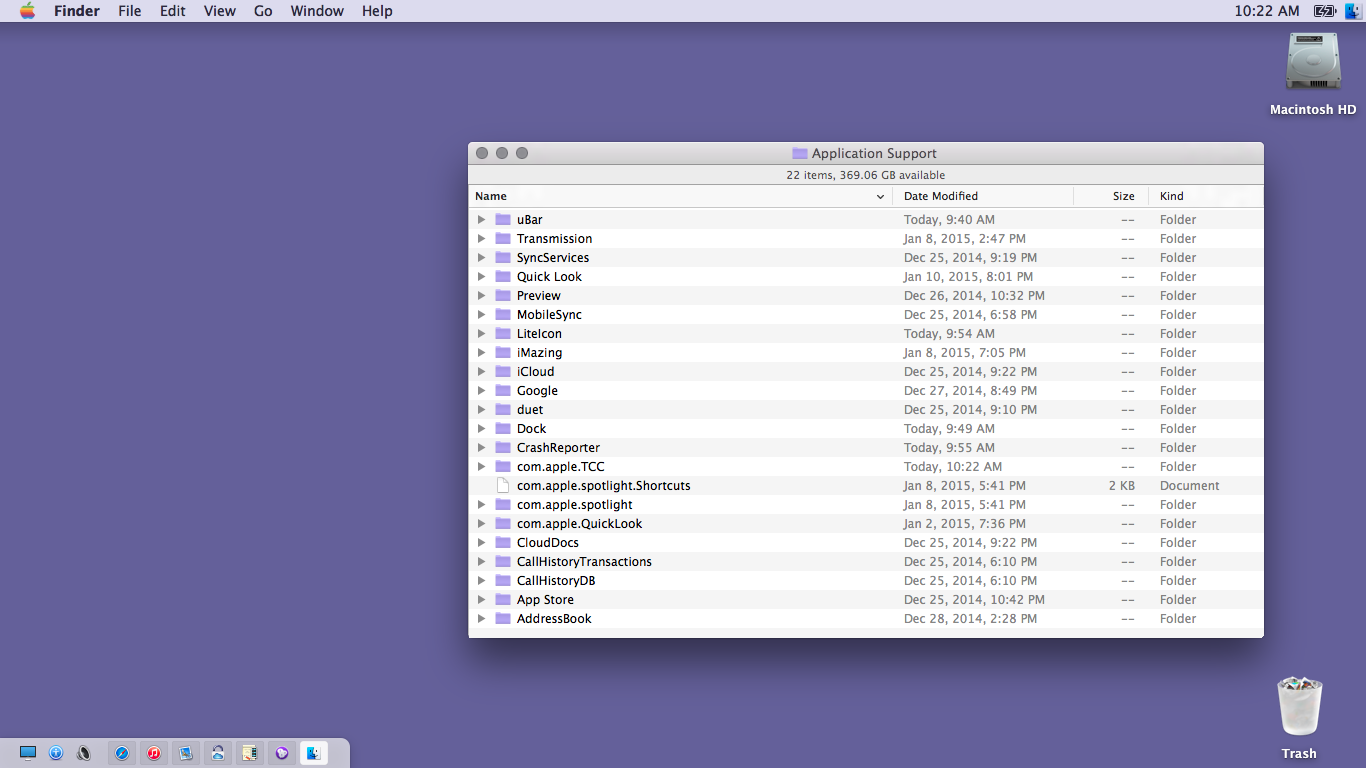Screen dimensions: 1366x768
Task: Click the purple round dock icon
Action: pos(282,753)
